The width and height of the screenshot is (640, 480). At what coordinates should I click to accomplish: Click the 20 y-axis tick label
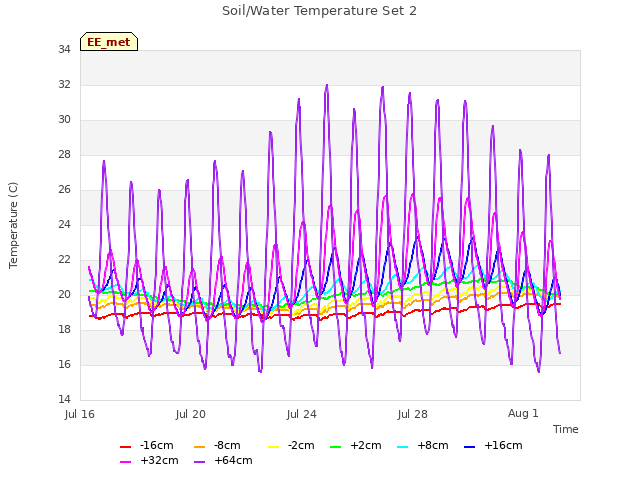64,294
